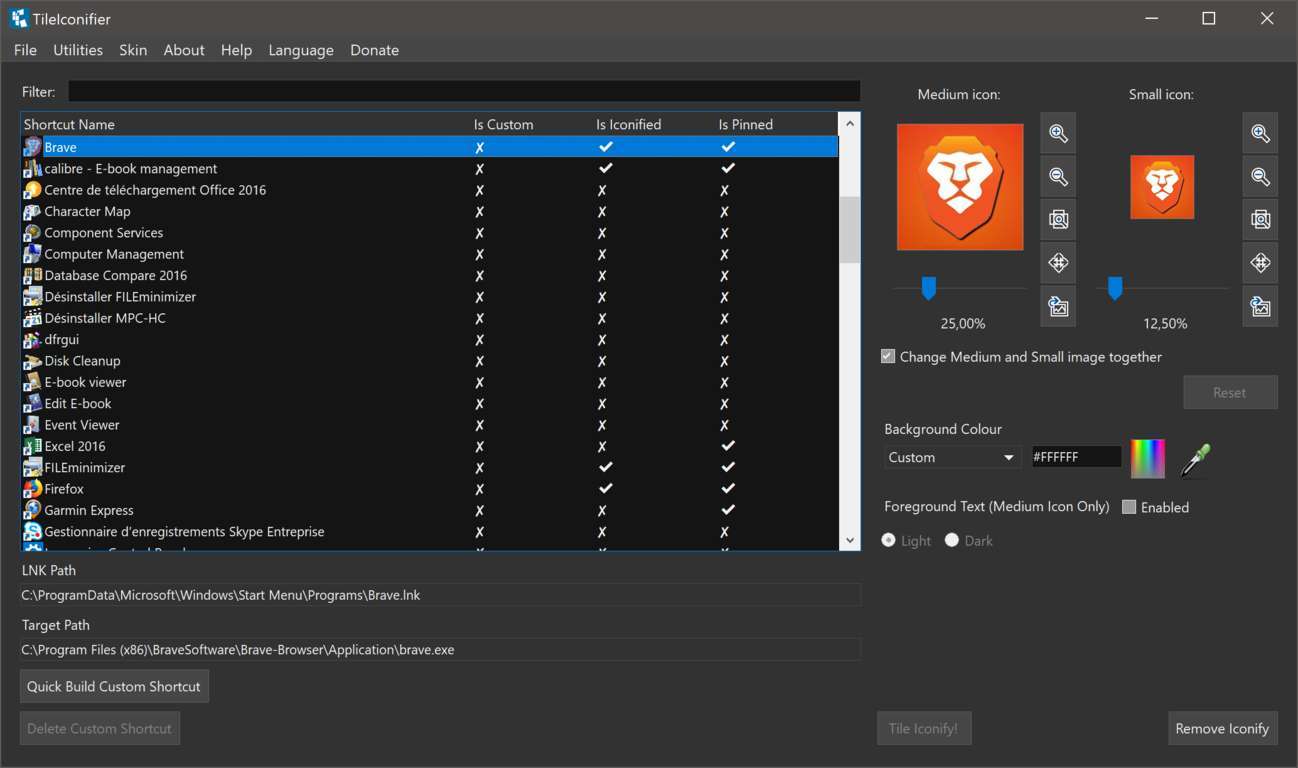Pick background colour with the eyedropper
The image size is (1298, 768).
1195,459
